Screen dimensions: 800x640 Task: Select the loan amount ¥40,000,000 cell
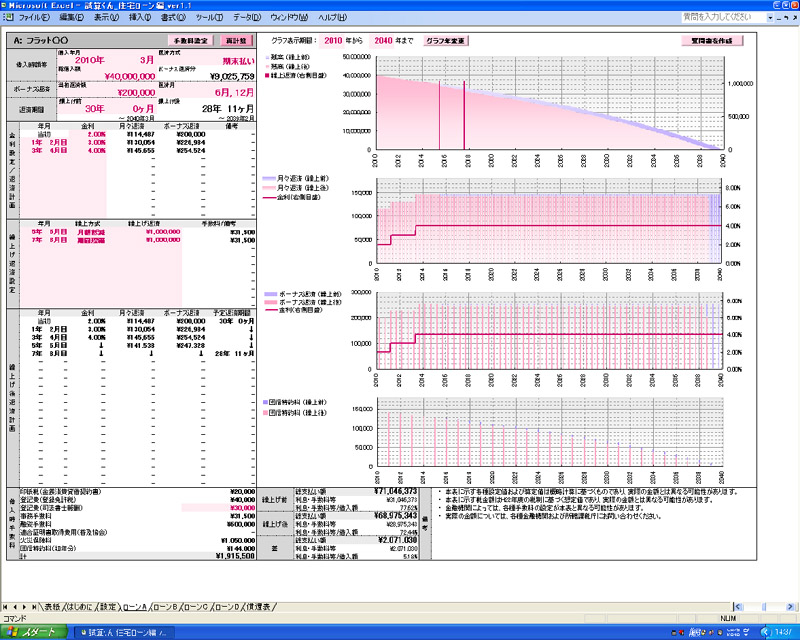130,77
